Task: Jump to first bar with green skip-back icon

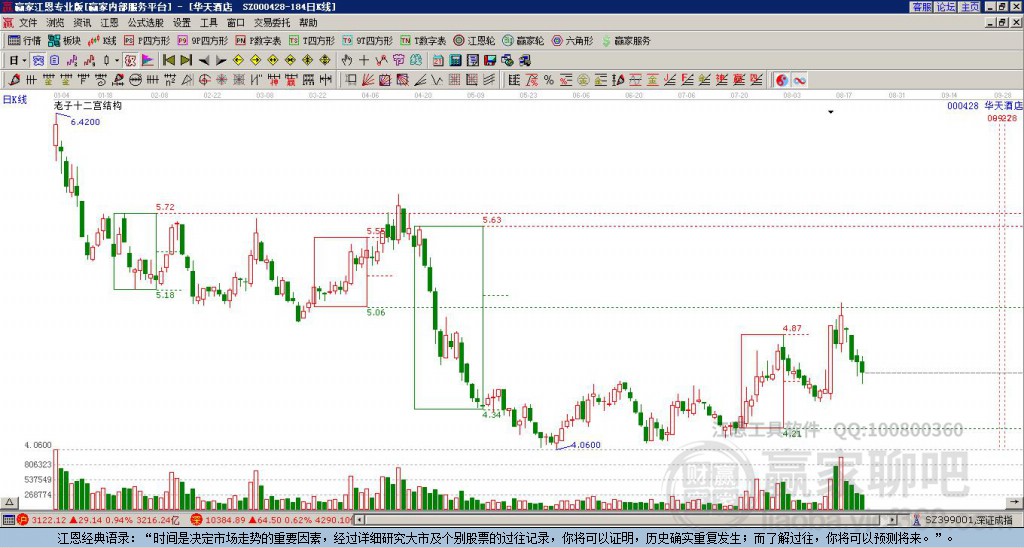Action: pyautogui.click(x=168, y=61)
